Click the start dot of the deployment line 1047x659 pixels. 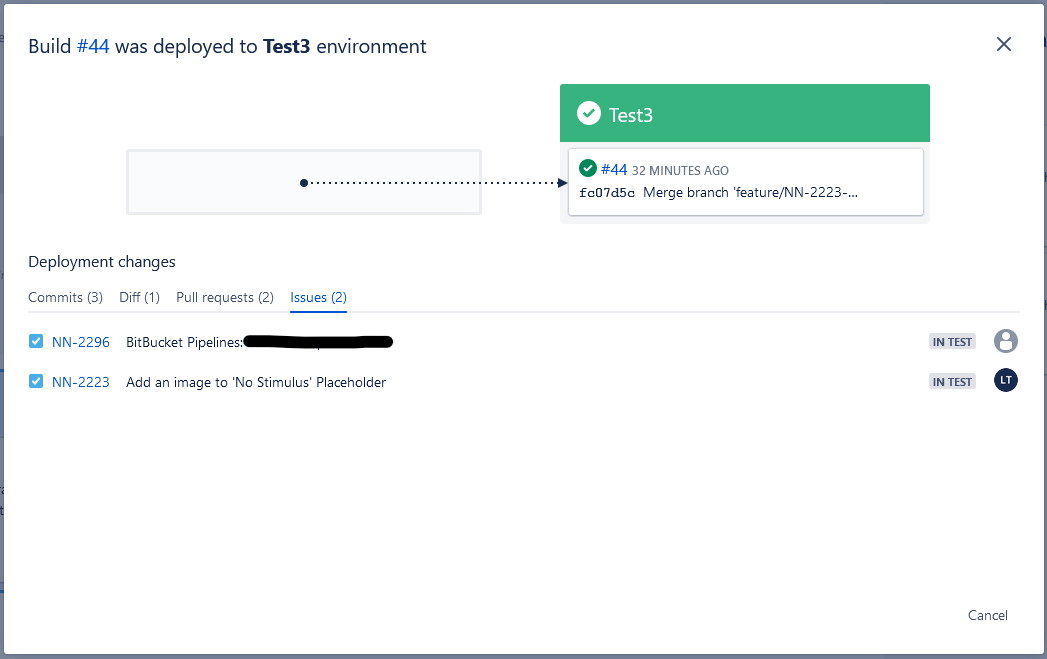304,183
